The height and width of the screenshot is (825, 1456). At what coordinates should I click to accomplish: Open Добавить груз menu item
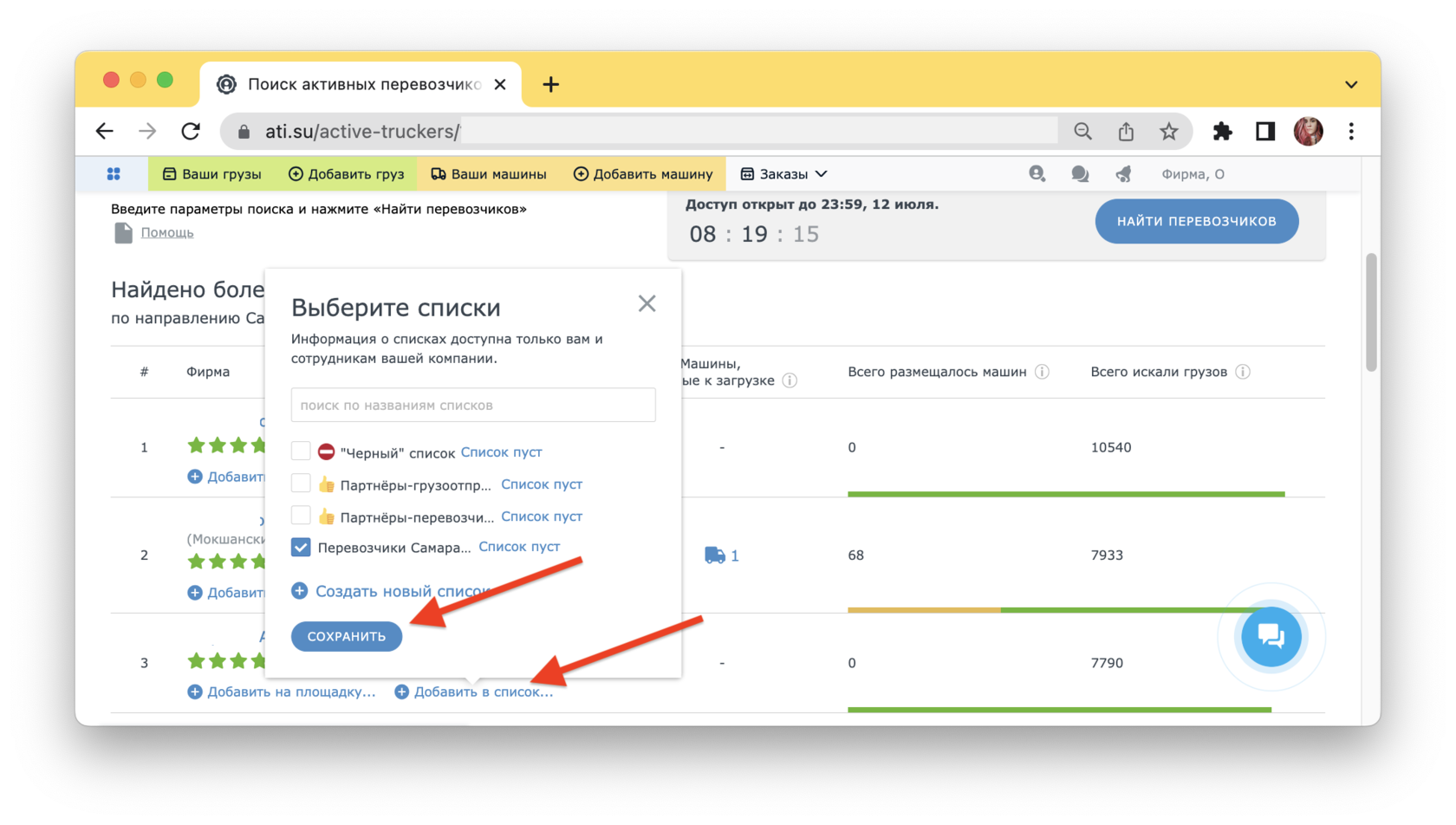coord(347,174)
